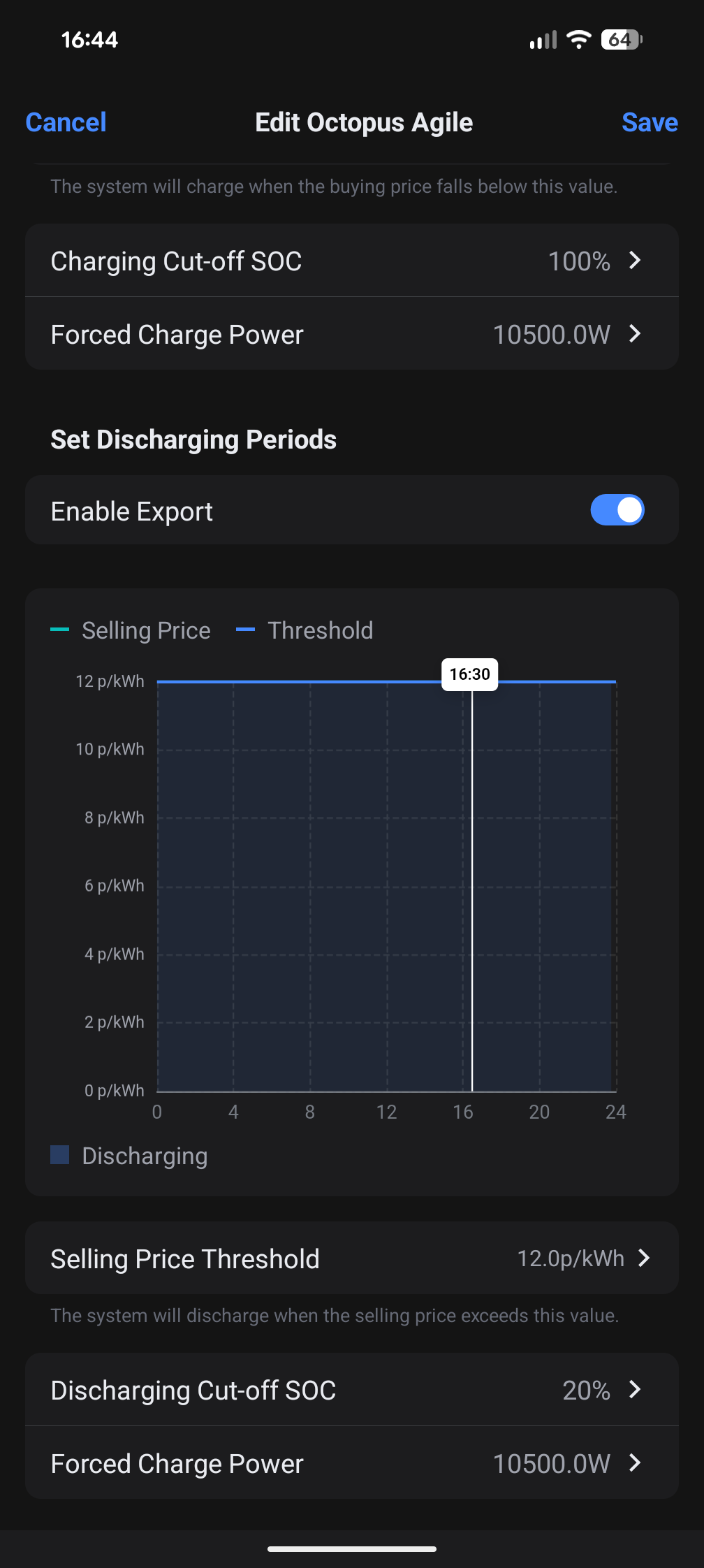
Task: Tap the status bar clock
Action: (89, 40)
